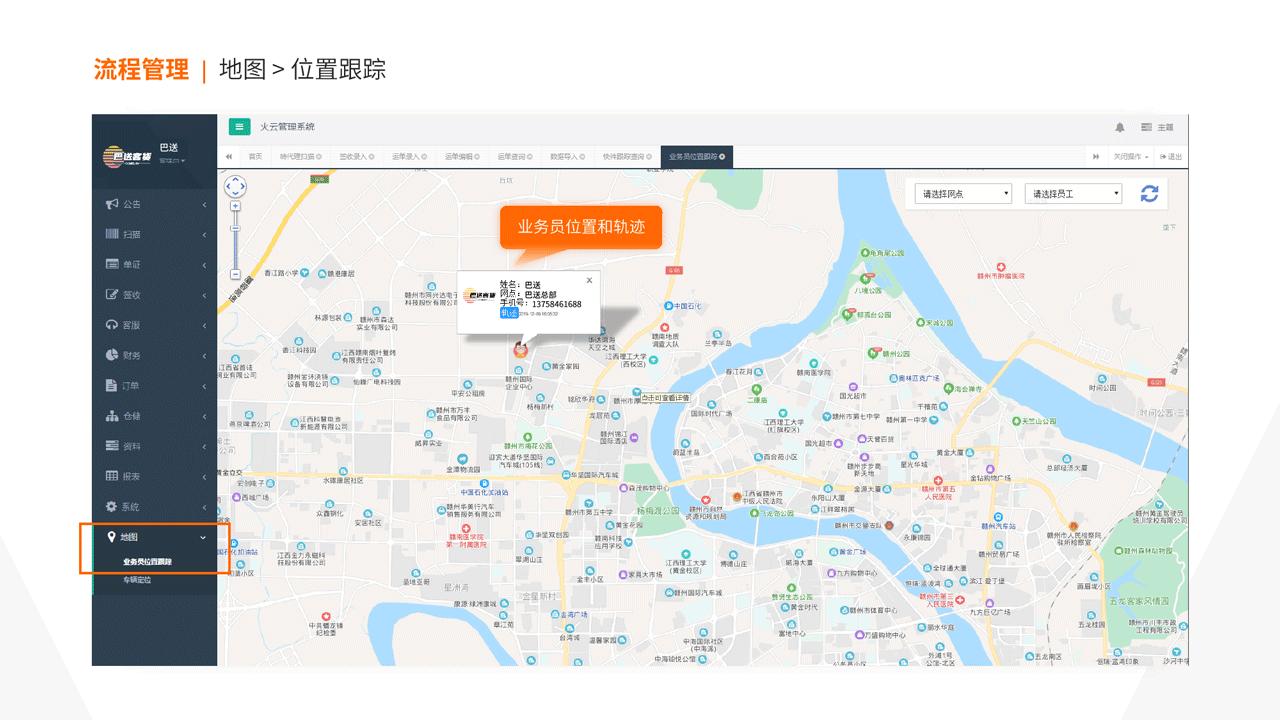Image resolution: width=1280 pixels, height=720 pixels.
Task: Open the 公告 announcements megaphone icon
Action: pyautogui.click(x=112, y=204)
